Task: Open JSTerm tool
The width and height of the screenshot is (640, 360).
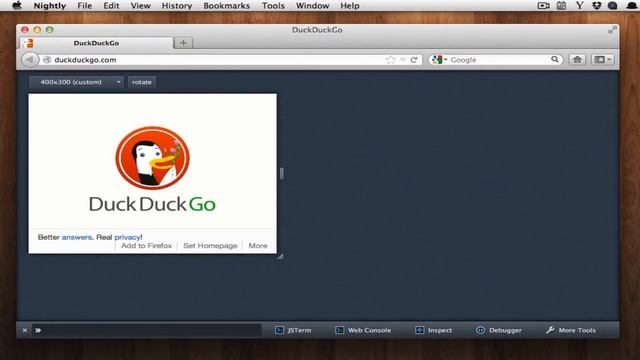Action: pos(293,330)
